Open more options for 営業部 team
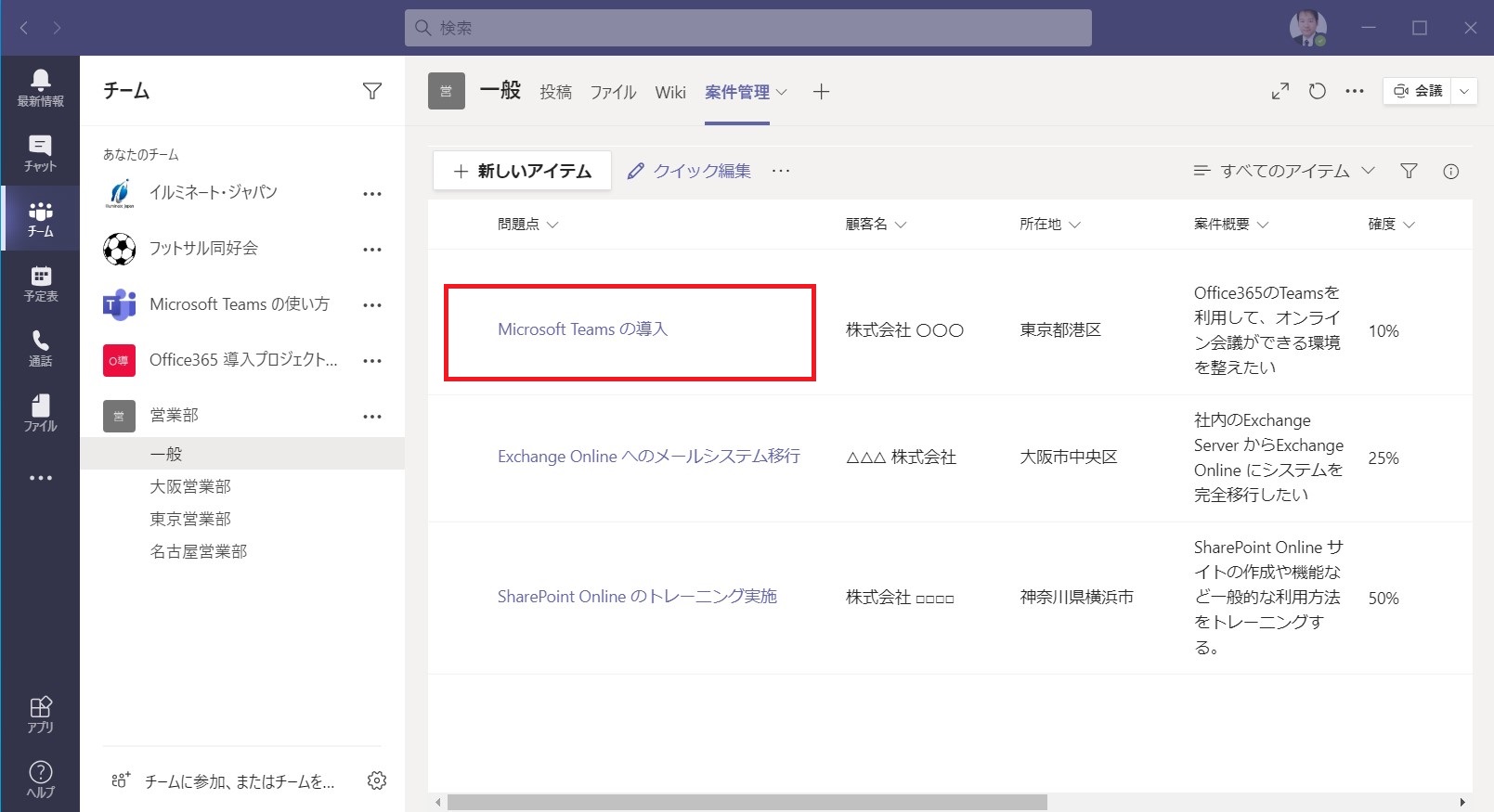This screenshot has height=812, width=1494. [372, 417]
